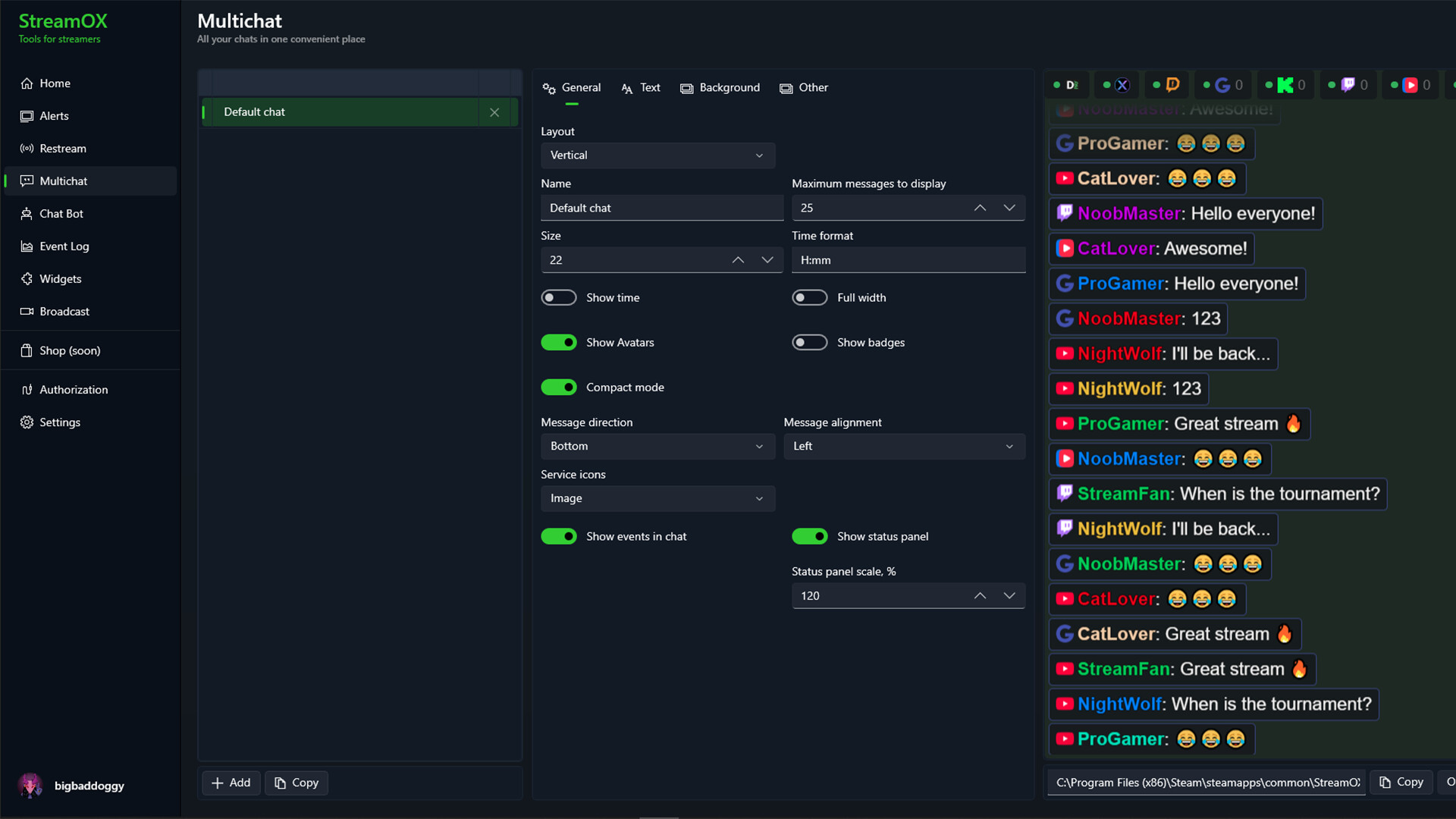
Task: Enable the Show time toggle
Action: 559,298
